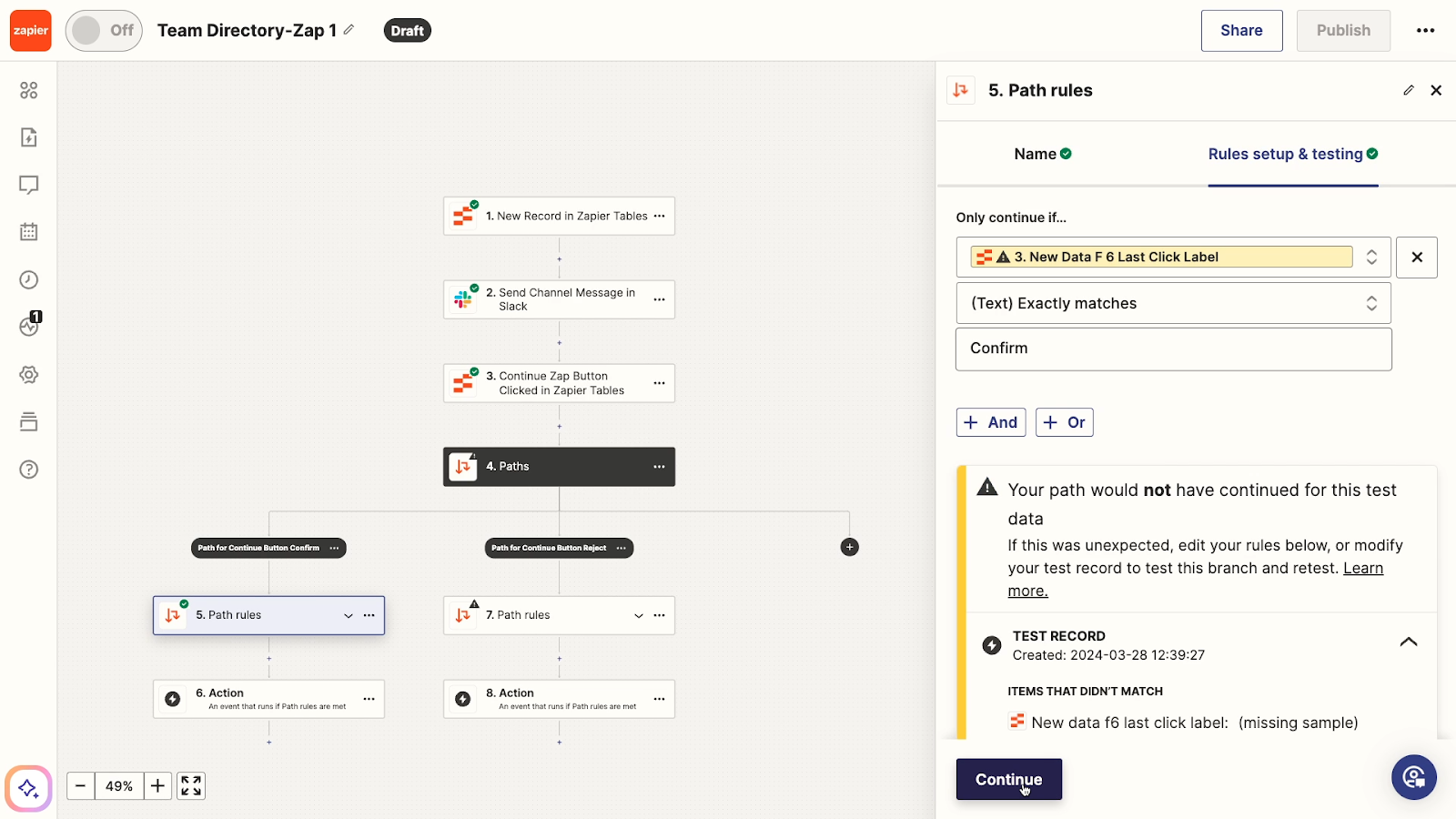Select step 1 New Record in Zapier Tables
Viewport: 1456px width, 819px height.
coord(559,216)
